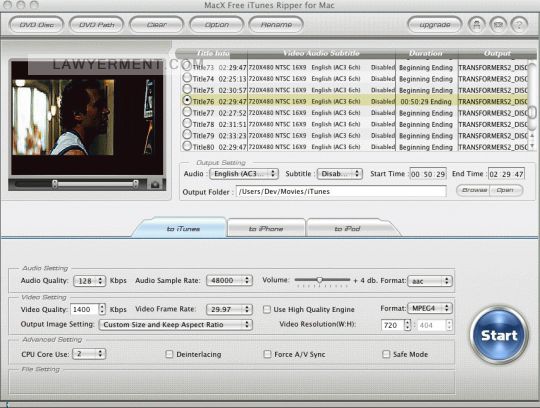Screen dimensions: 540x408
Task: Click the Volume slider handle
Action: (x=320, y=280)
